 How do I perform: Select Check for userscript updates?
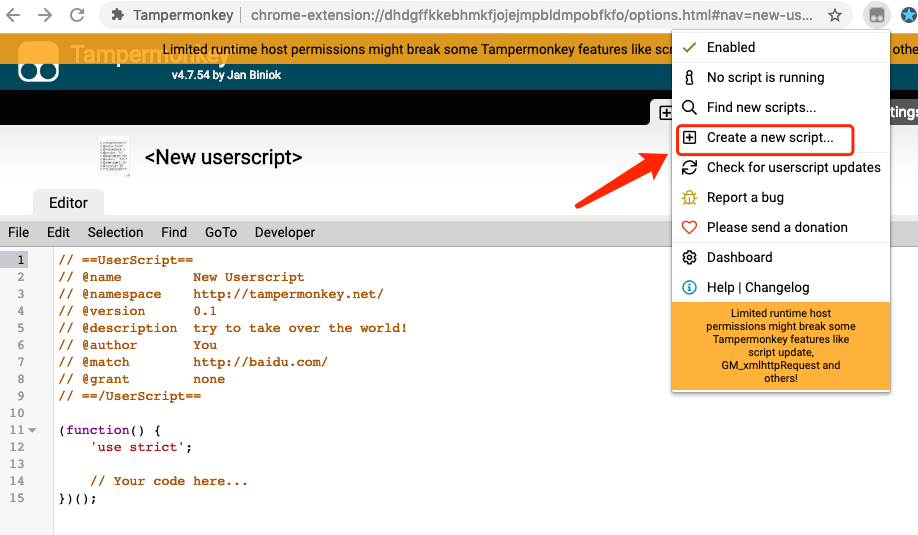point(781,167)
